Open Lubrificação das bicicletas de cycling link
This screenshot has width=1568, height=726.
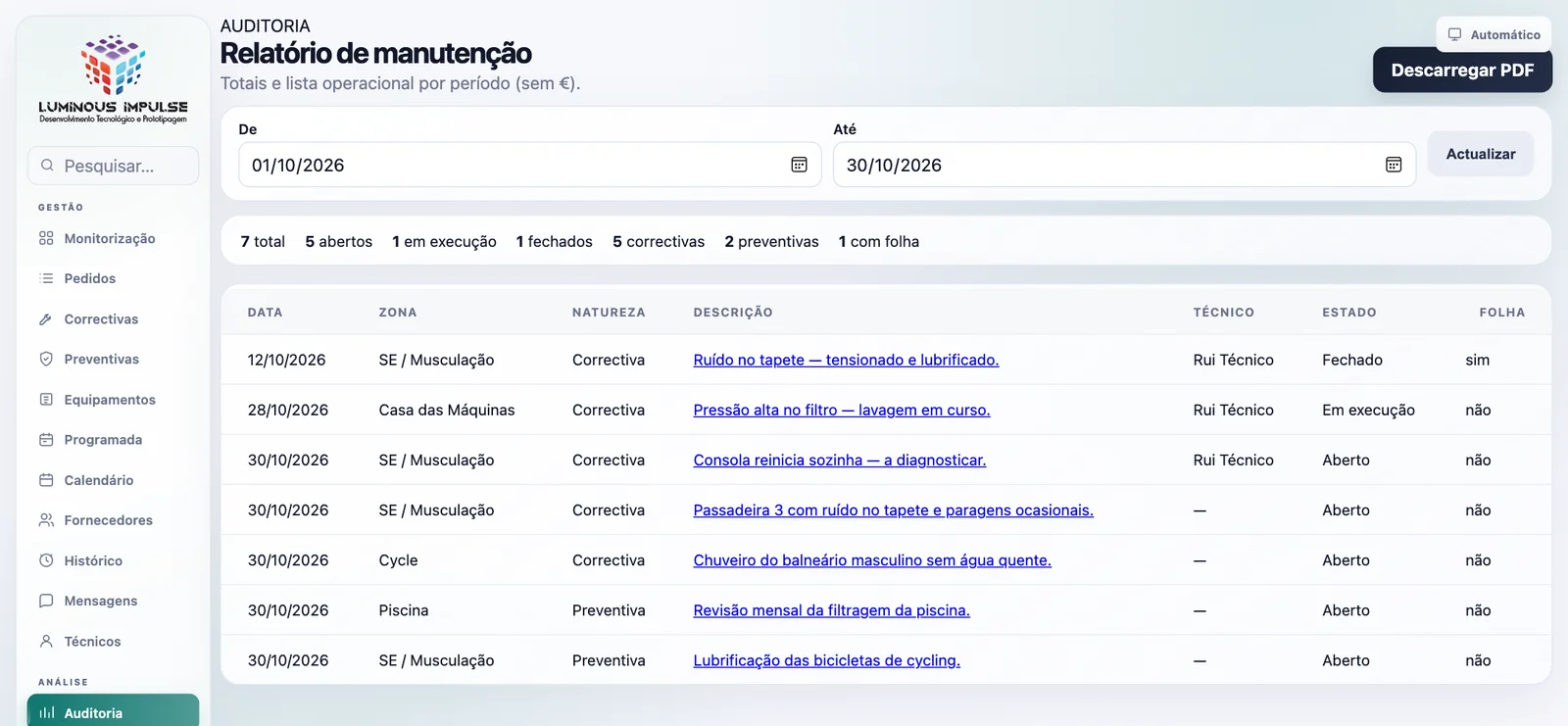826,660
